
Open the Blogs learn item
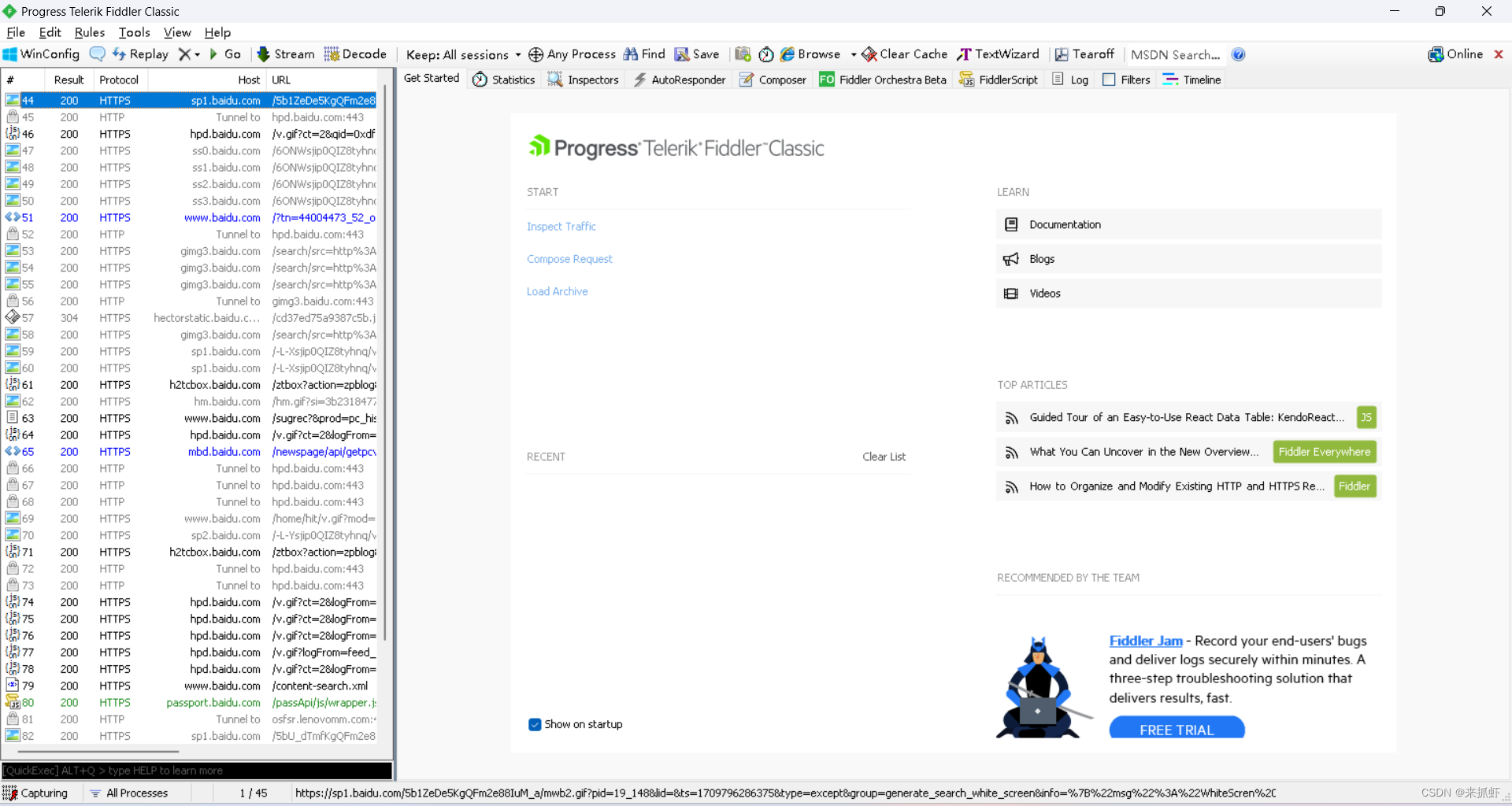coord(1188,259)
